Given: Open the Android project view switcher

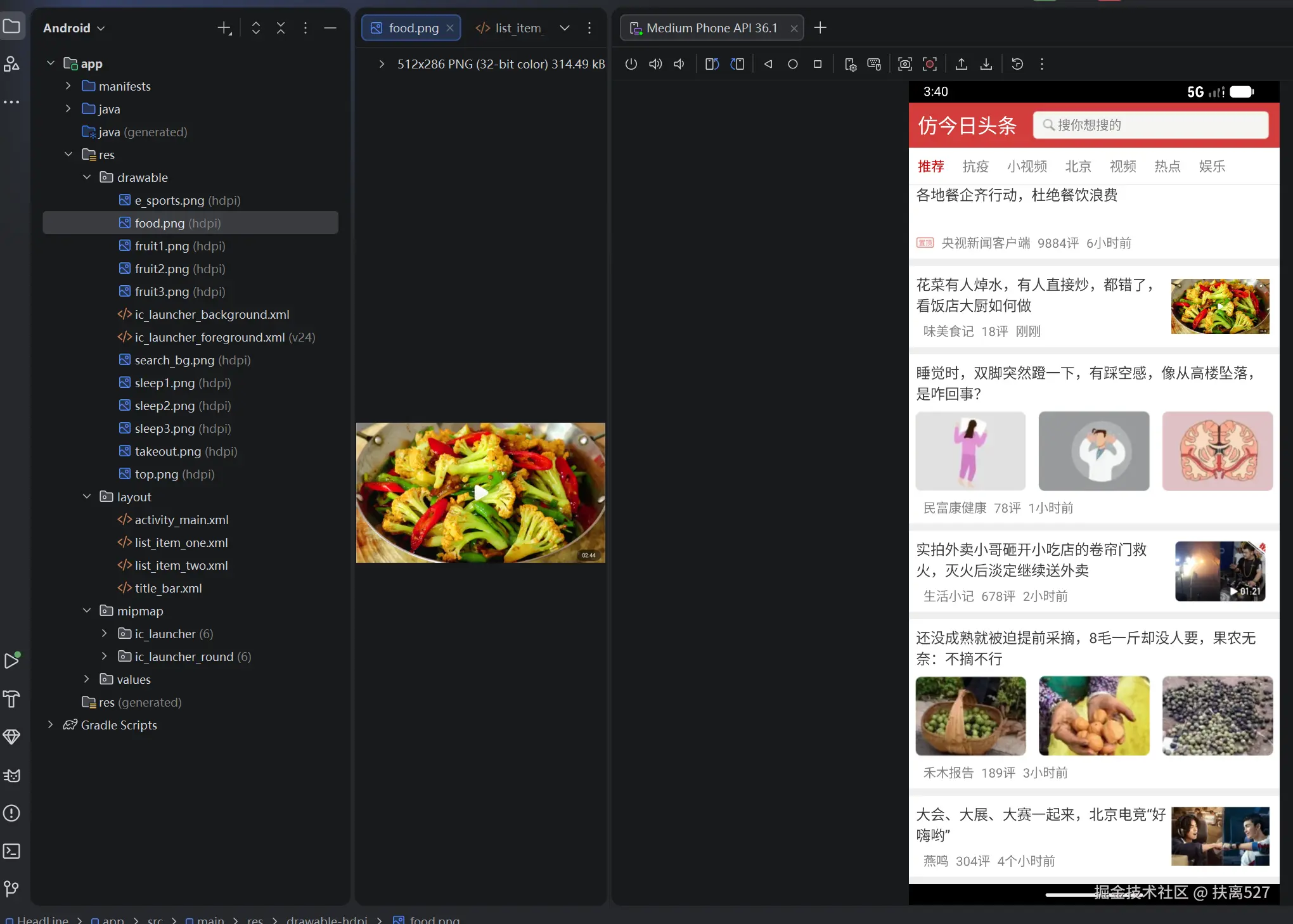Looking at the screenshot, I should pos(74,28).
